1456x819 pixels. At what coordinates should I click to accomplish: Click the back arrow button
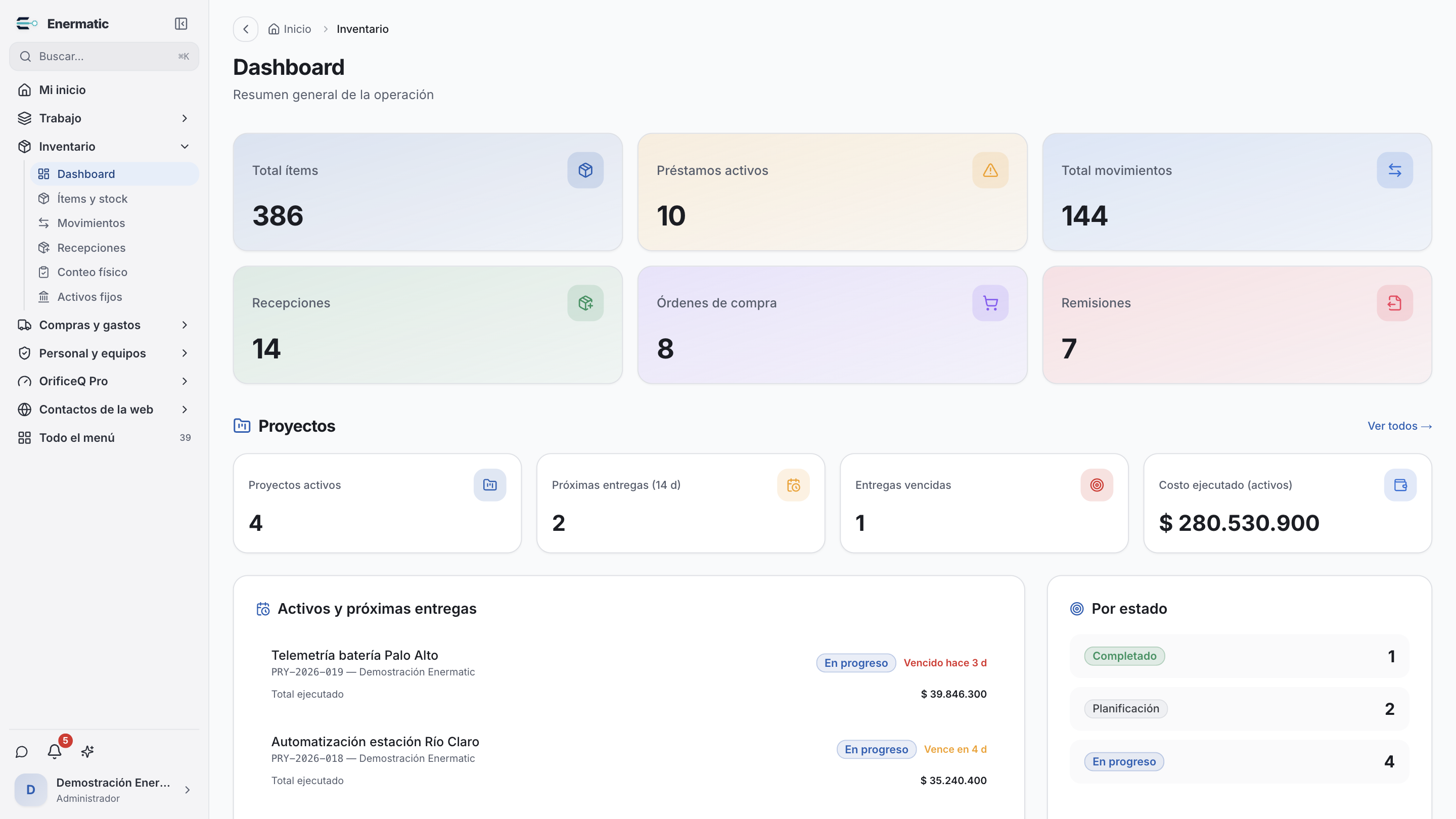pos(246,29)
